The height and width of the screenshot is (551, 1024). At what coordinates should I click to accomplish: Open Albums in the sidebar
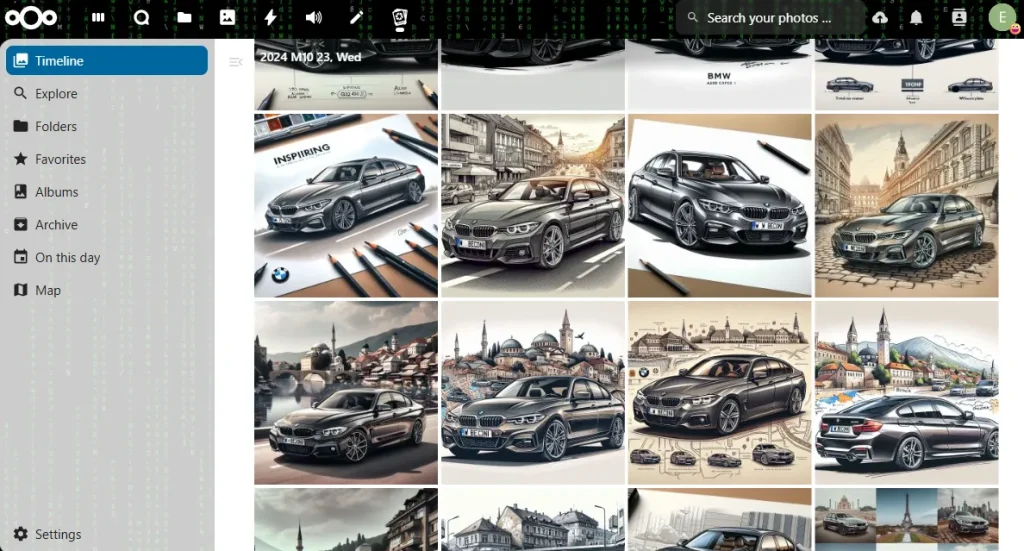click(107, 192)
